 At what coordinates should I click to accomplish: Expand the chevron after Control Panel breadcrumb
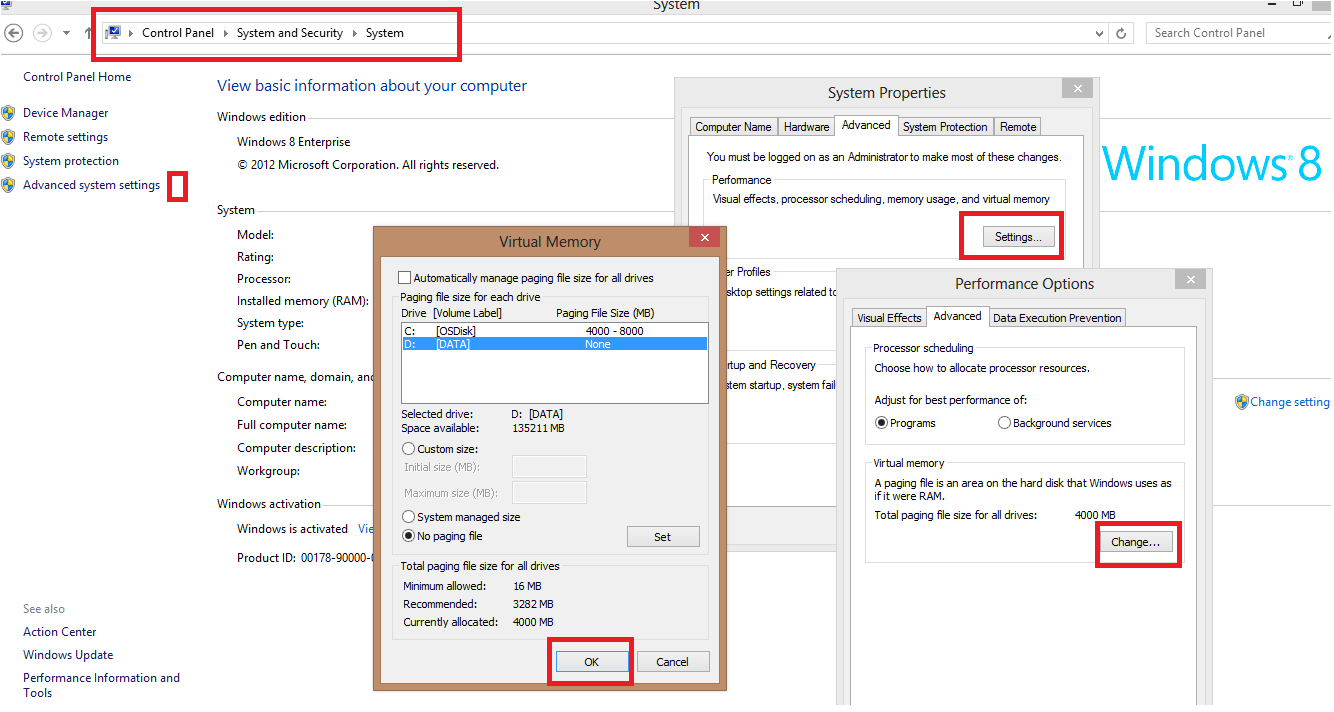pyautogui.click(x=226, y=33)
